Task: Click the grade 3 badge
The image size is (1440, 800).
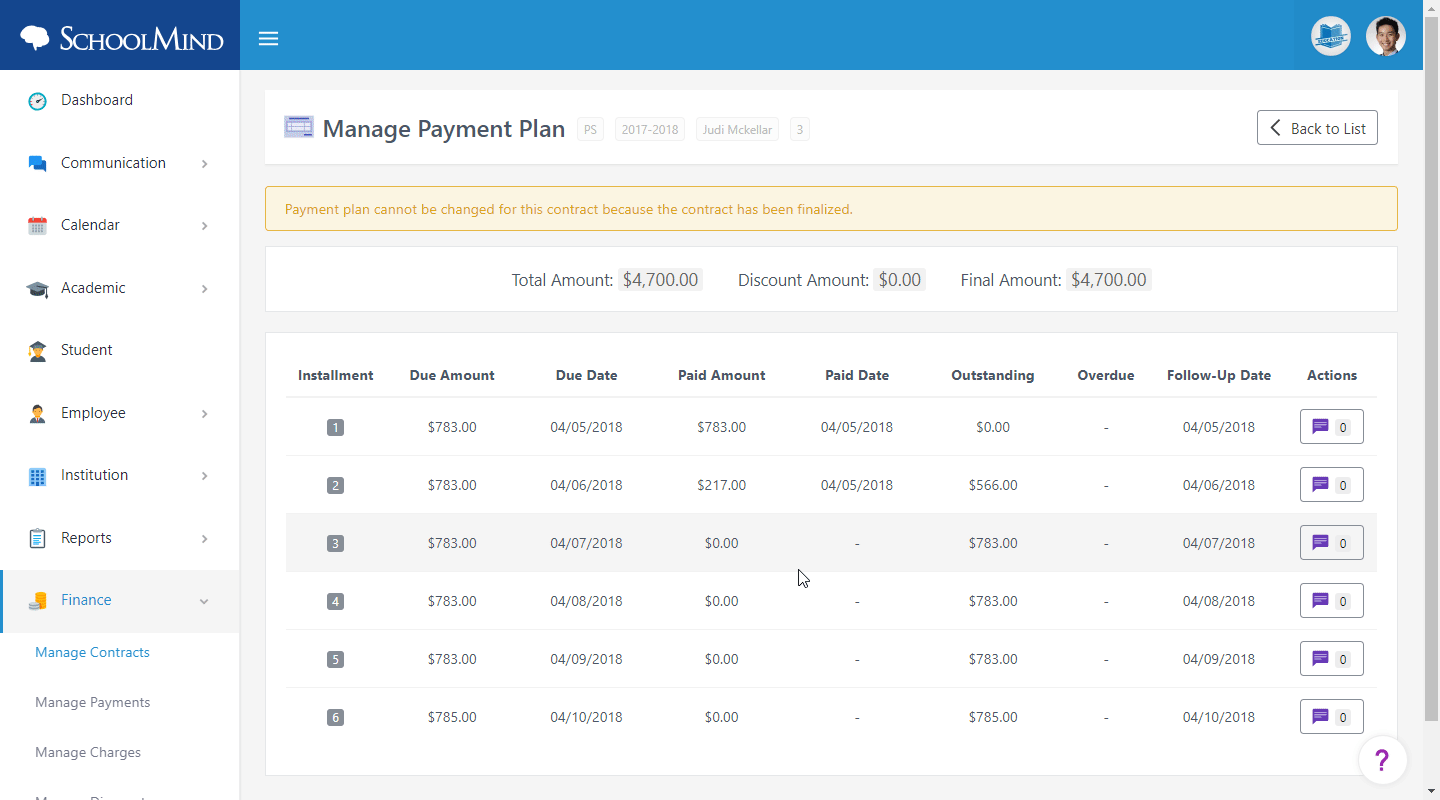Action: (x=800, y=129)
